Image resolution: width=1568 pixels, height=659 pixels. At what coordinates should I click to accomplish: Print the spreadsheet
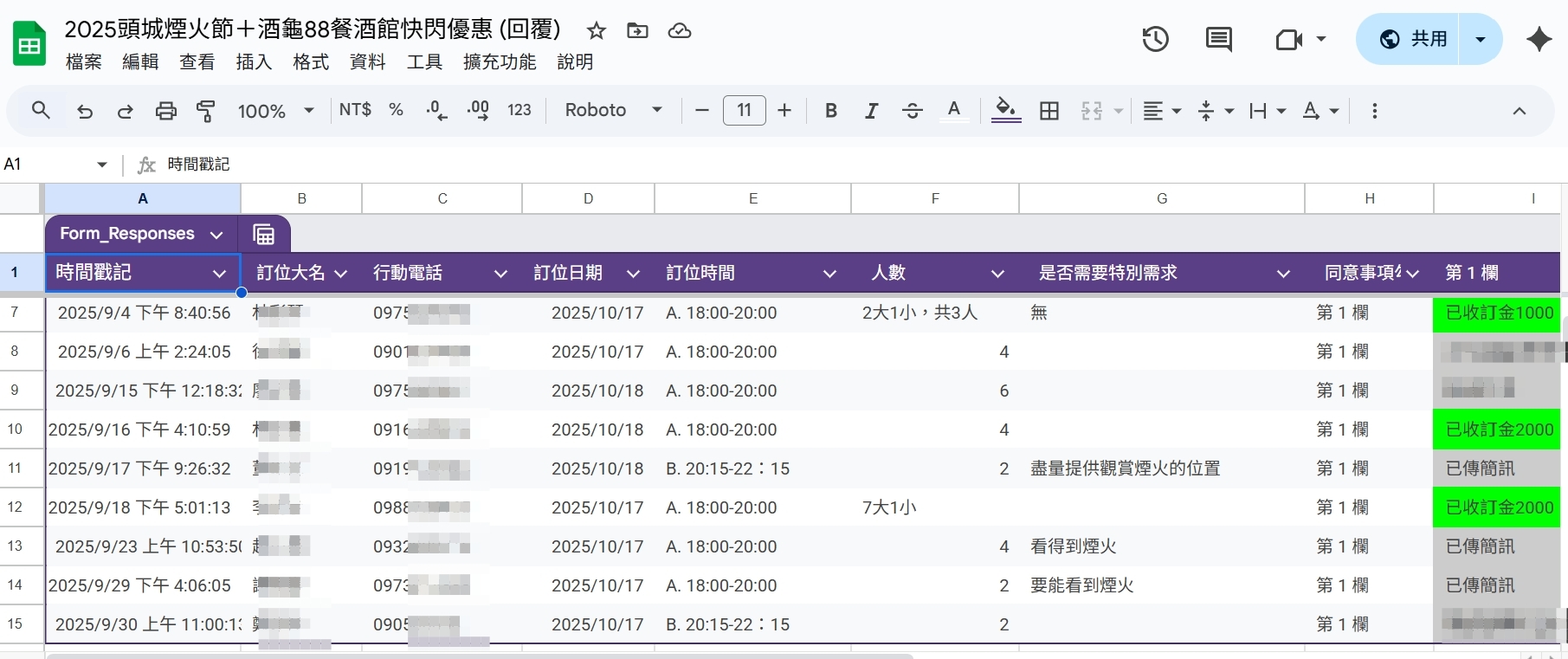[165, 111]
